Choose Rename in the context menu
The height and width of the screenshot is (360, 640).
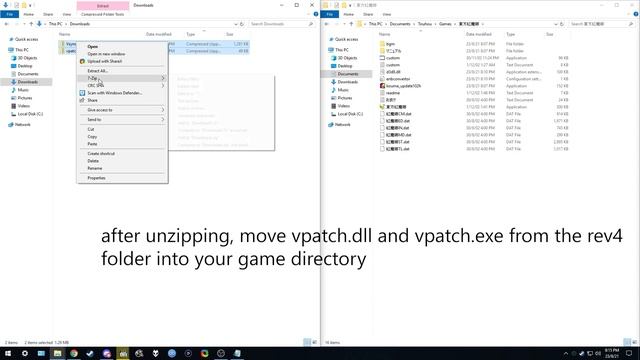95,169
